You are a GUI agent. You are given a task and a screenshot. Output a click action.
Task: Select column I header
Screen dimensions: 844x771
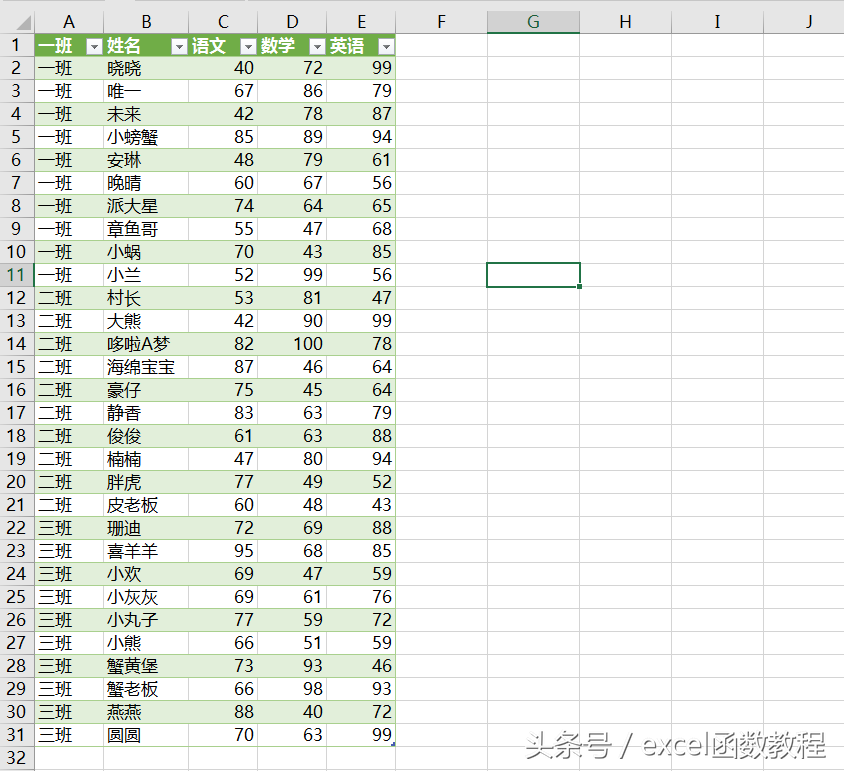click(718, 22)
